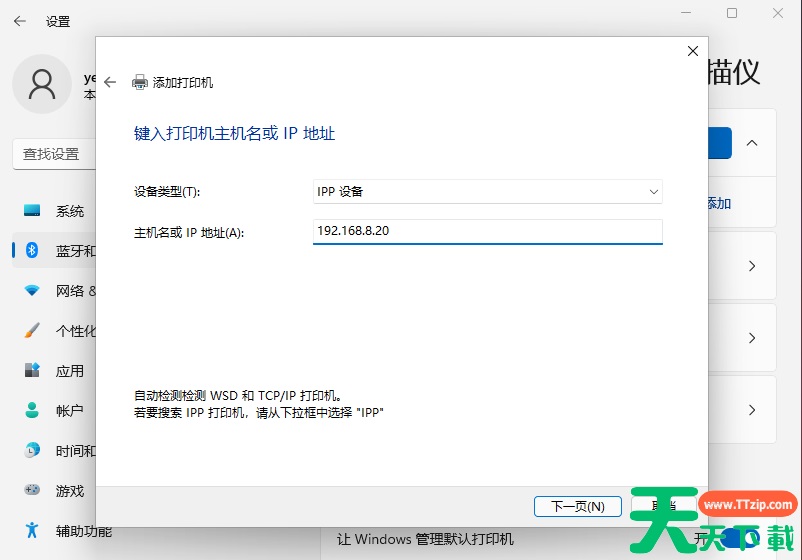Screen dimensions: 802x560
Task: Click the Bluetooth icon in sidebar
Action: (x=32, y=250)
